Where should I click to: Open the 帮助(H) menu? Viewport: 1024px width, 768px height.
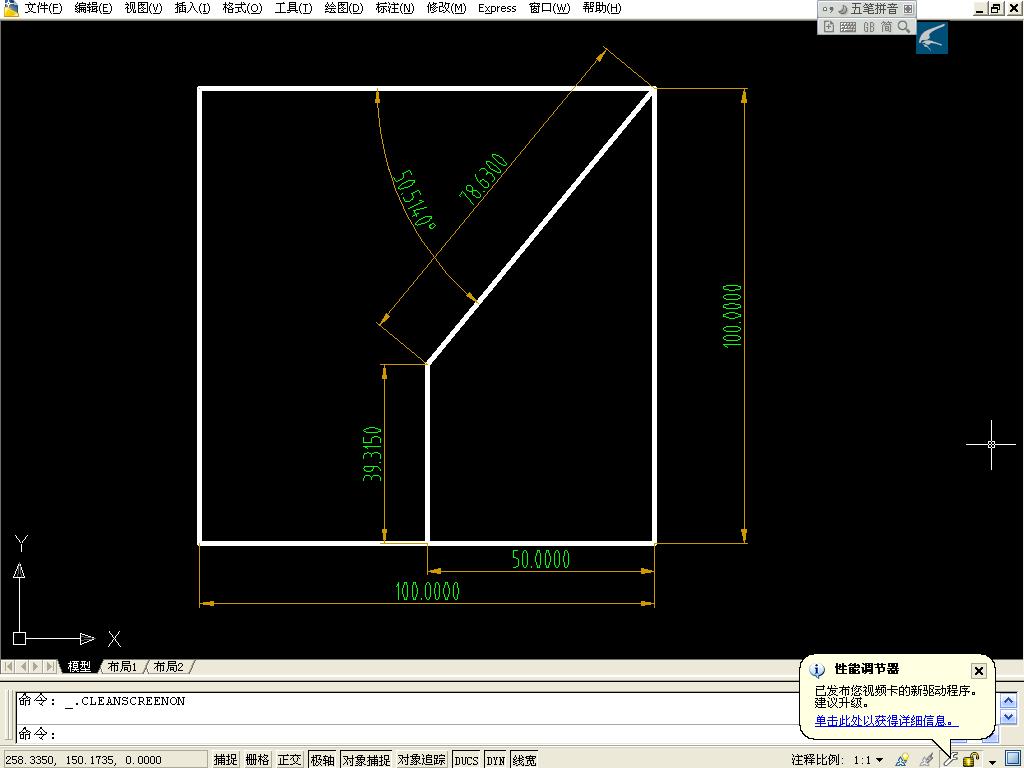coord(602,8)
